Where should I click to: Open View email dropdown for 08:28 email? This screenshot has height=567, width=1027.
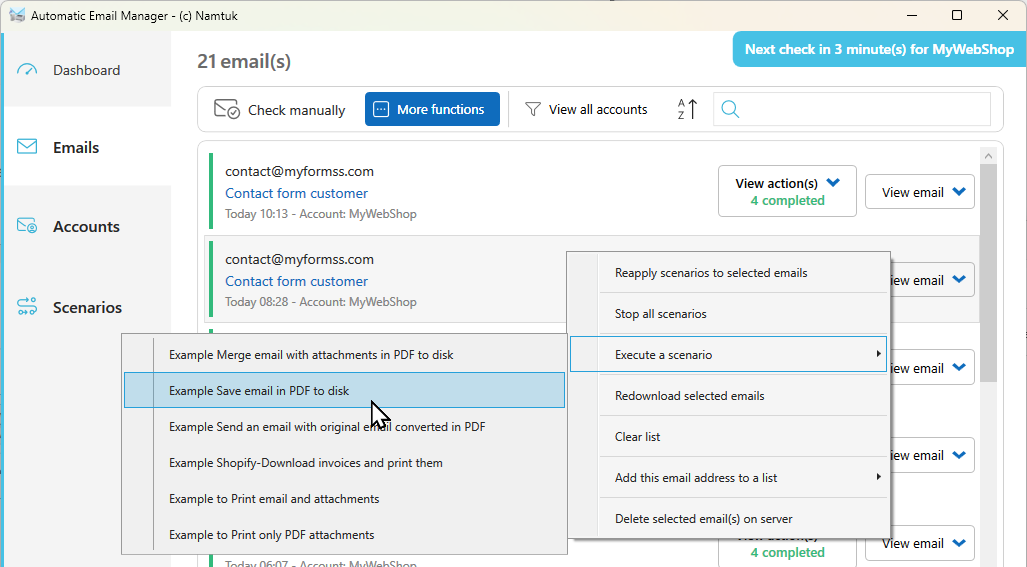933,280
